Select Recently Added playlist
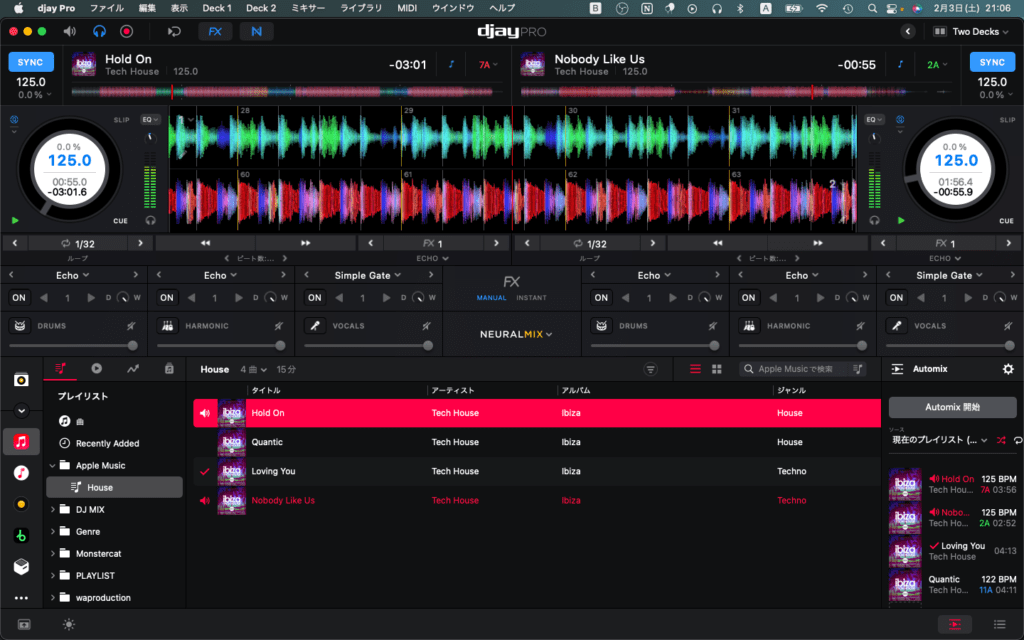 pyautogui.click(x=107, y=443)
